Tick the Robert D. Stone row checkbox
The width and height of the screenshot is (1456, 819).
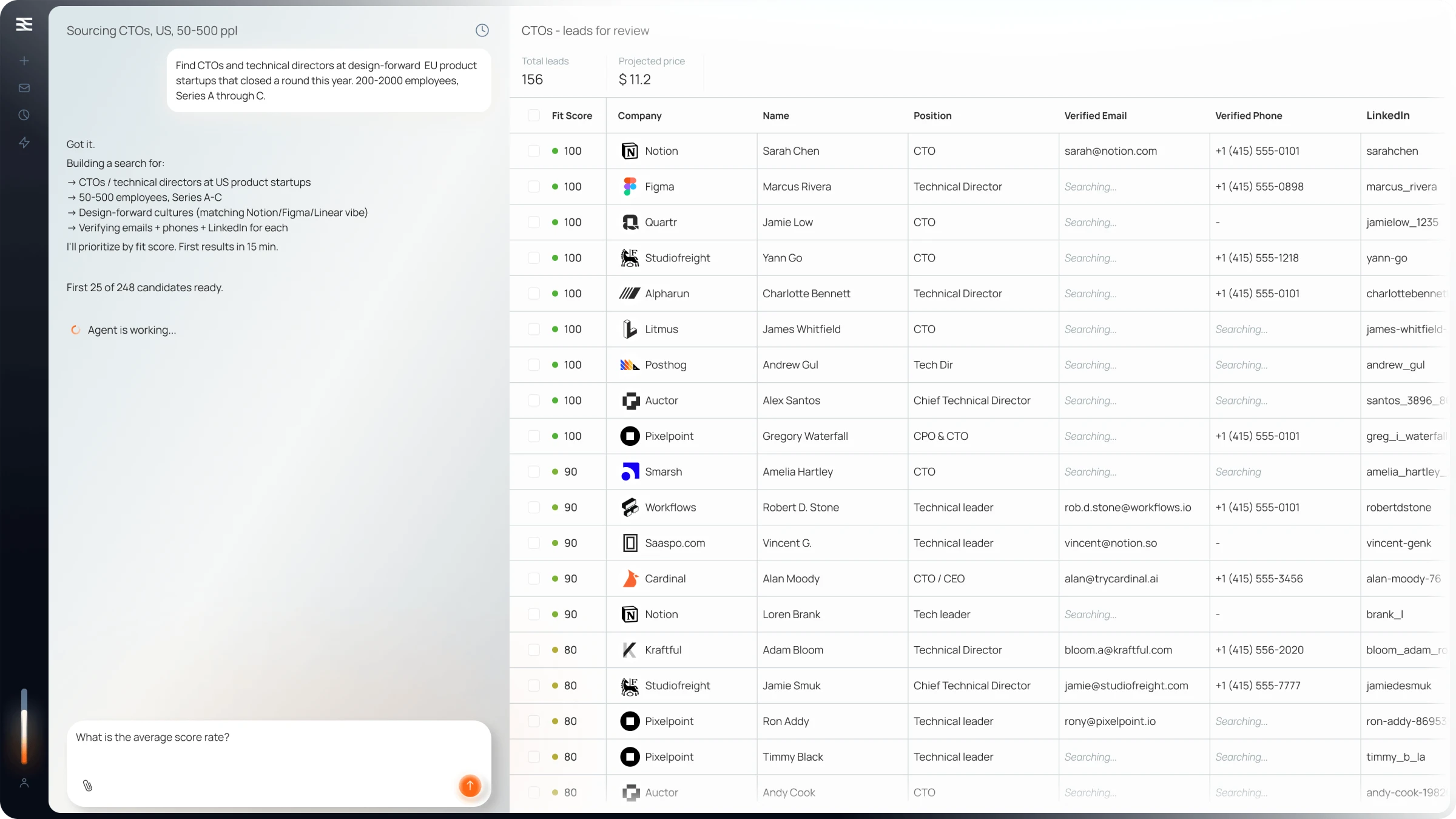pos(534,508)
